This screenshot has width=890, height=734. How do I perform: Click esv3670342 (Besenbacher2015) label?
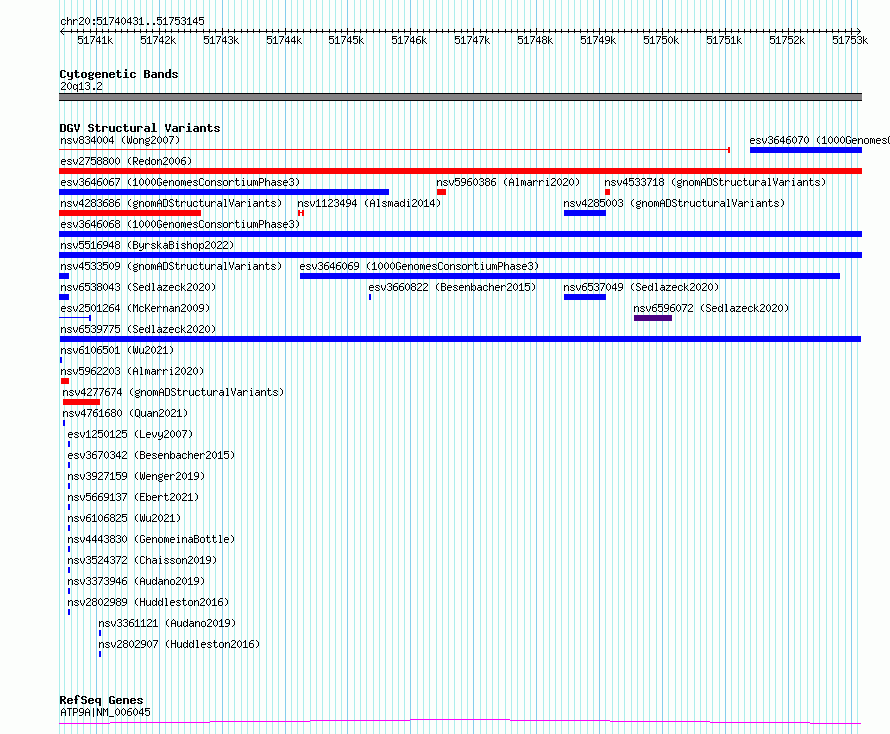[x=151, y=455]
